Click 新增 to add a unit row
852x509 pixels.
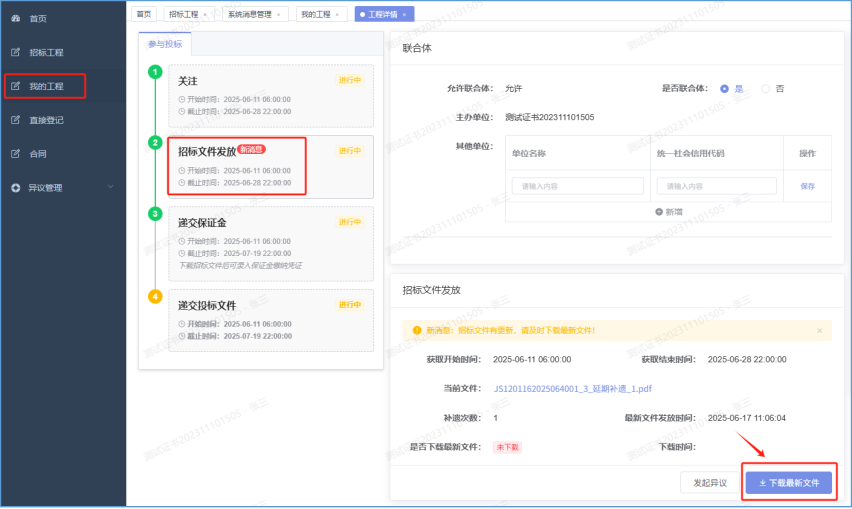pos(669,212)
